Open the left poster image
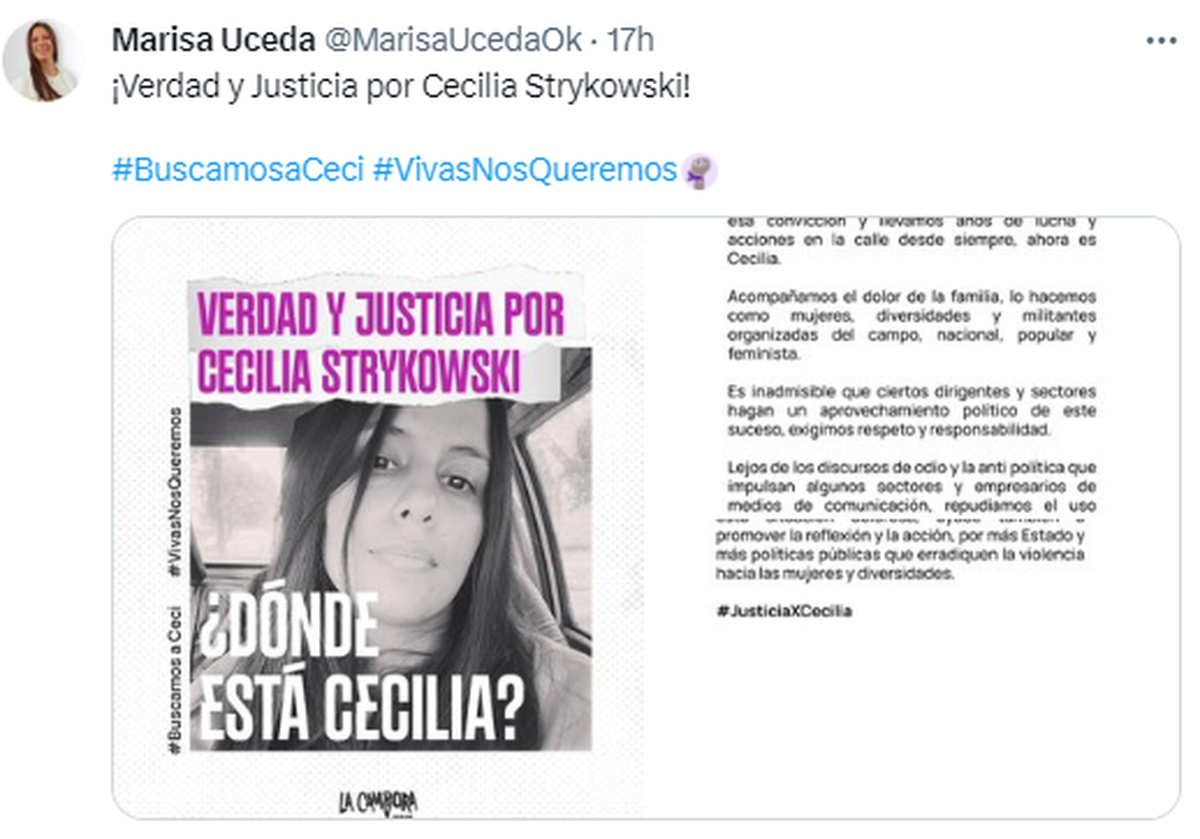 [378, 518]
